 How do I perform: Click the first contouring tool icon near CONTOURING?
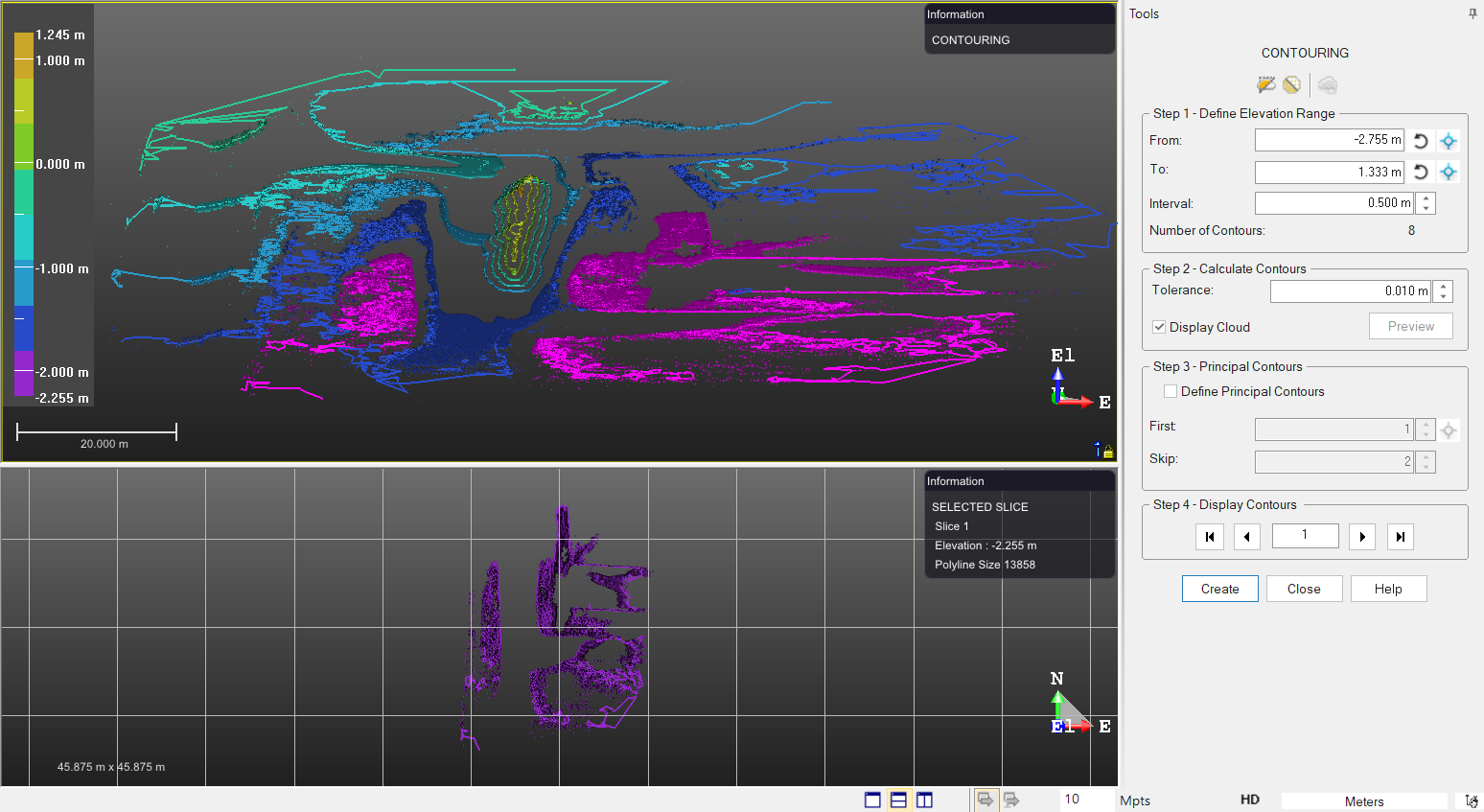click(x=1266, y=84)
